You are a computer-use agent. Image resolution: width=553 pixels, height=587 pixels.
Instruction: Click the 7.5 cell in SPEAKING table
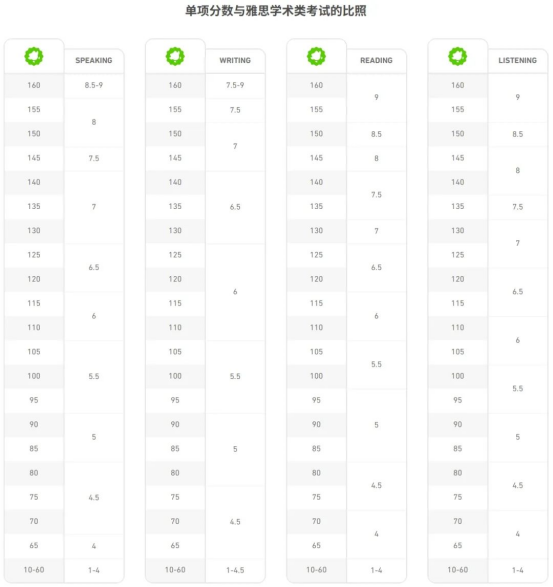[94, 158]
